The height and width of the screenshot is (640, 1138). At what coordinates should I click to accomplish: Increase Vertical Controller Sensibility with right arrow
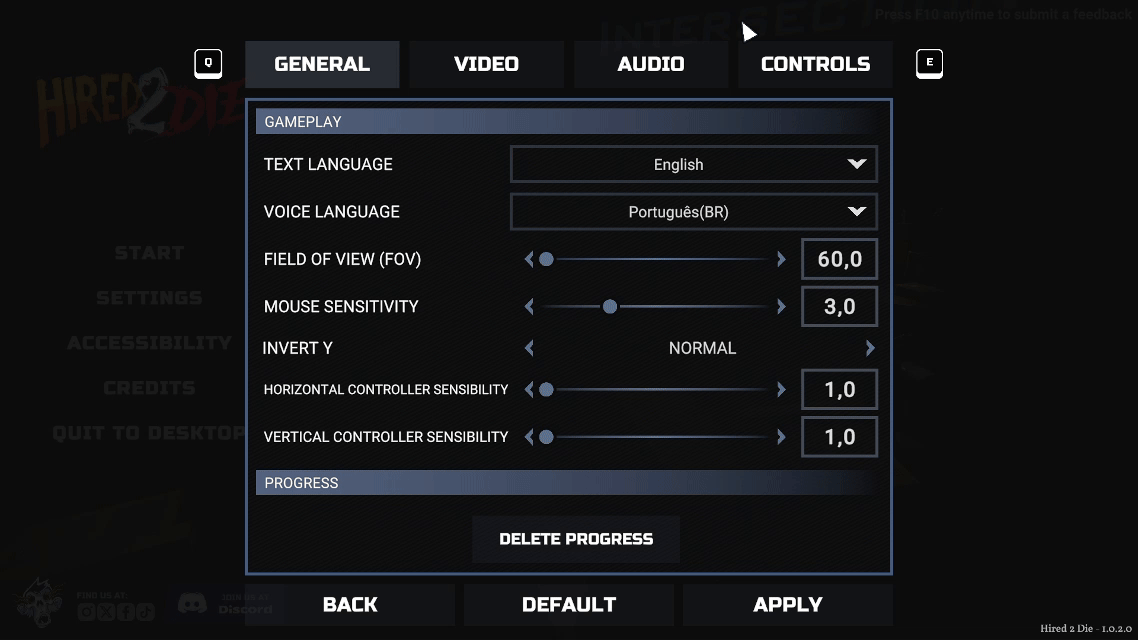[x=781, y=437]
